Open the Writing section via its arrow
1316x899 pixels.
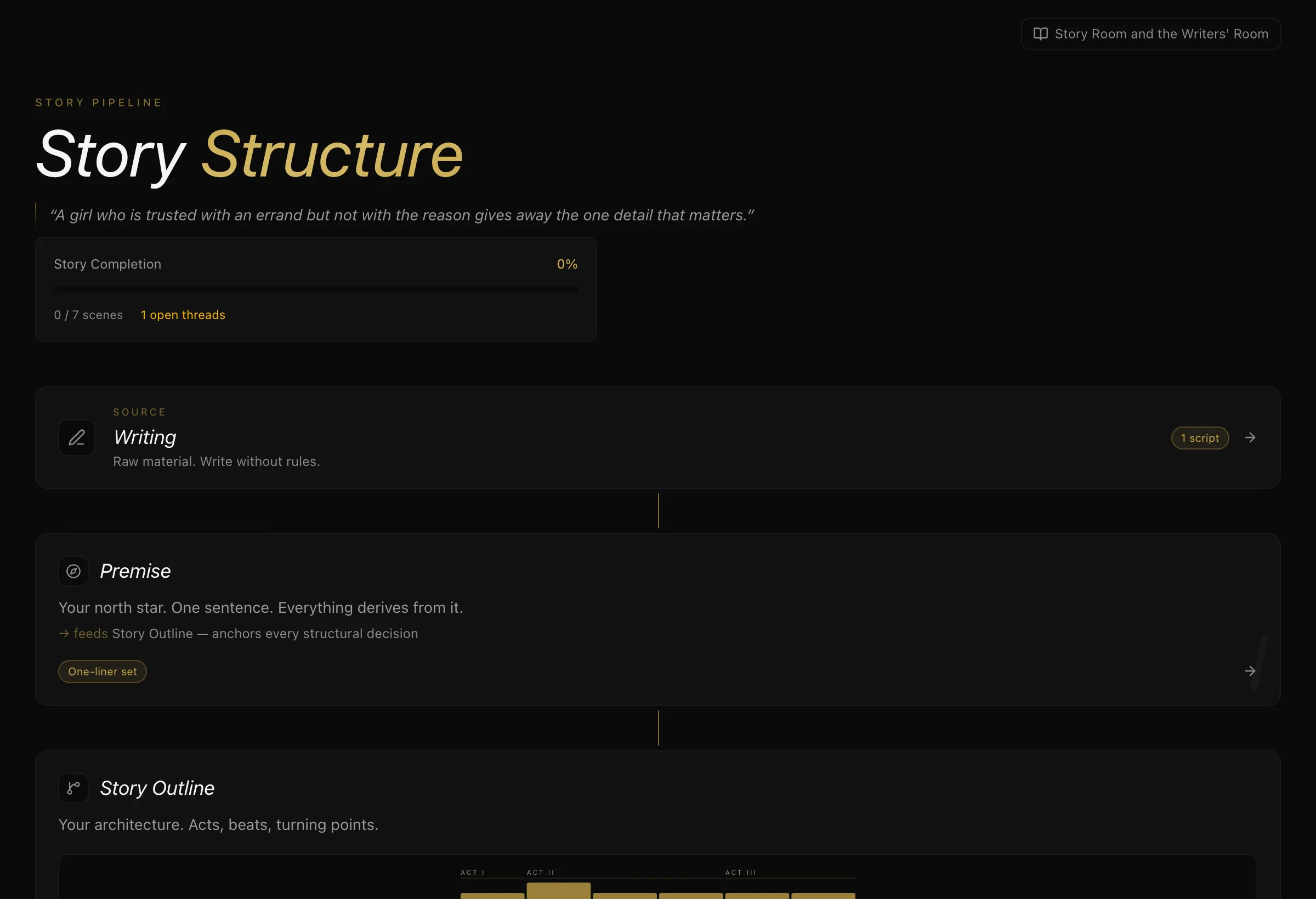1250,437
